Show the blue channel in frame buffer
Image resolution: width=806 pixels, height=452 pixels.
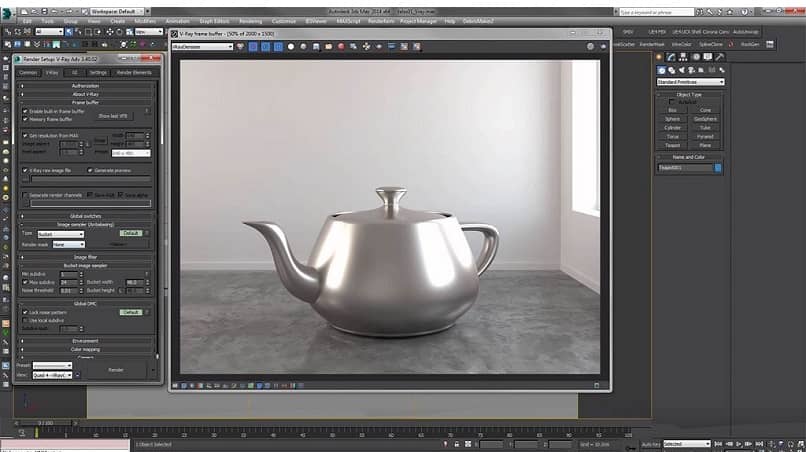click(278, 46)
